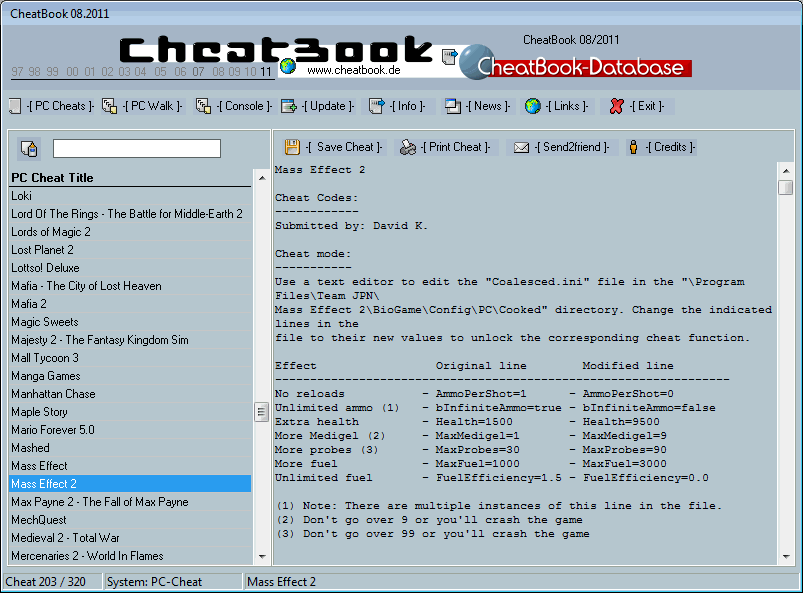Click the News windows icon
803x593 pixels.
[453, 106]
